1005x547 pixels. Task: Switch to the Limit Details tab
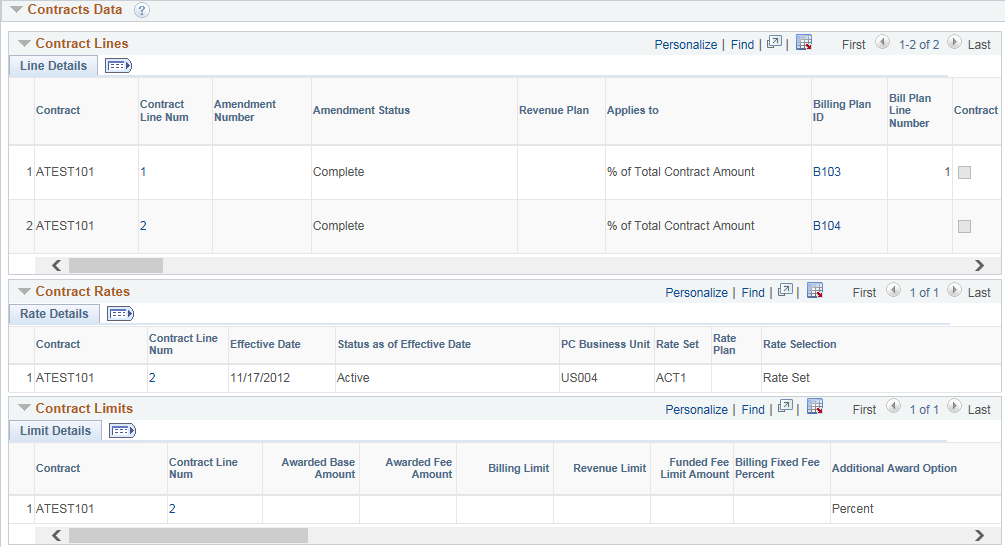pos(55,431)
